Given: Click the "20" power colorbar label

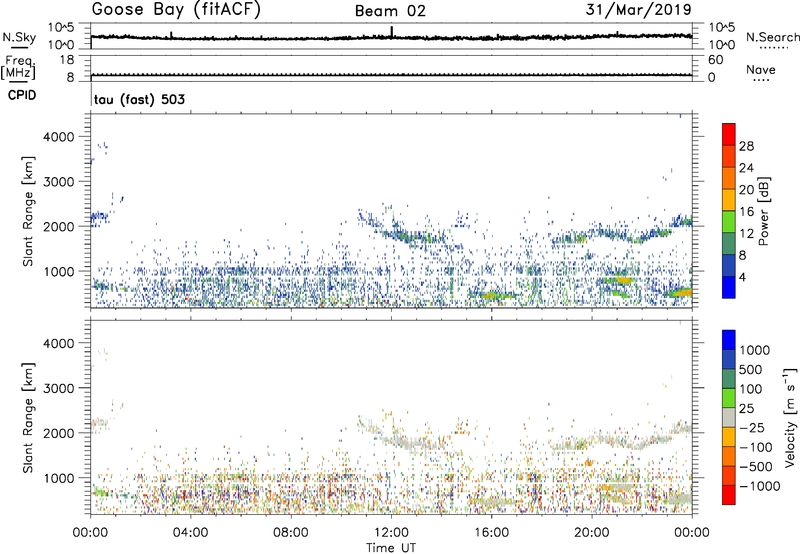Looking at the screenshot, I should (x=746, y=190).
